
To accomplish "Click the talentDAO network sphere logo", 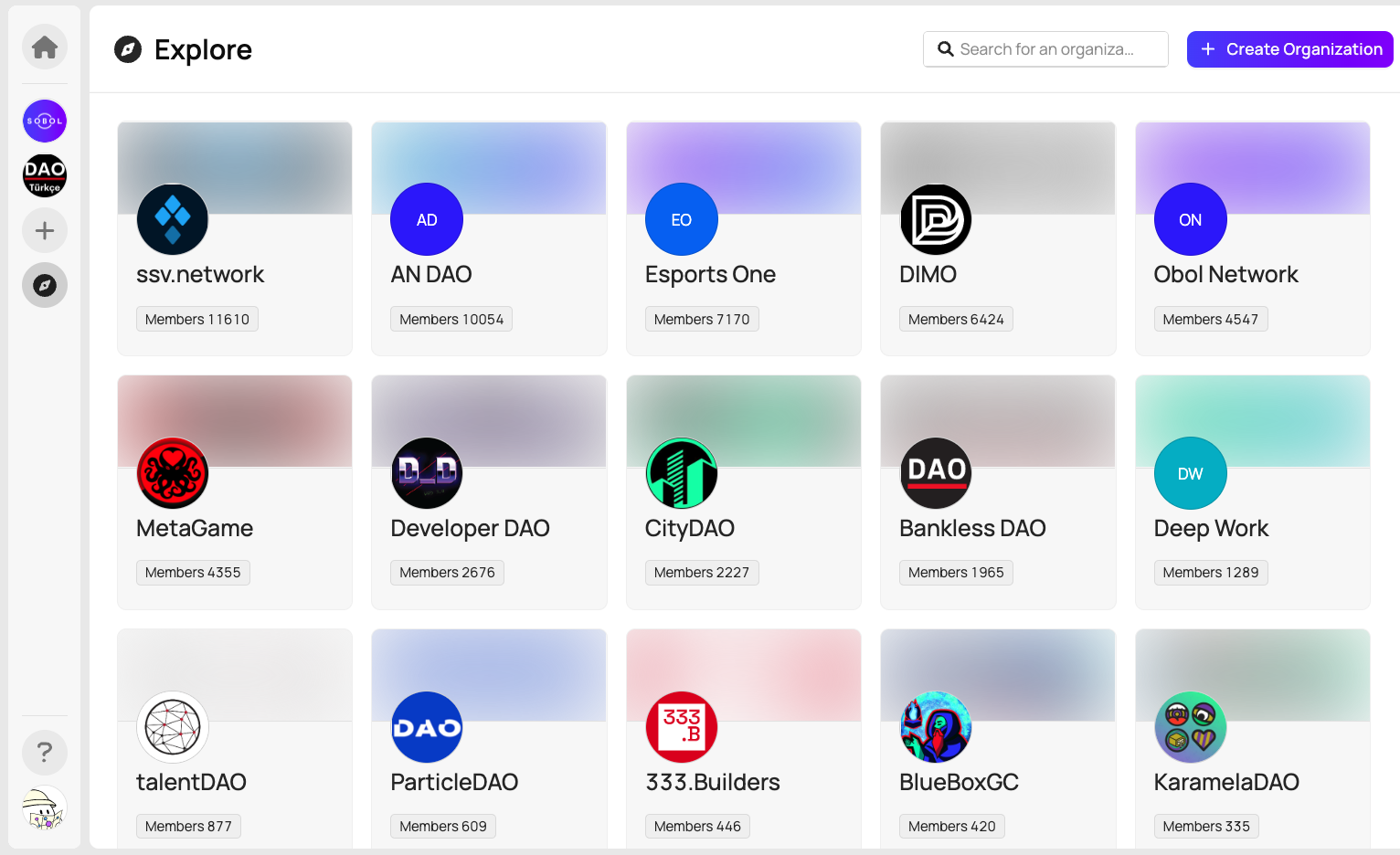I will (173, 727).
